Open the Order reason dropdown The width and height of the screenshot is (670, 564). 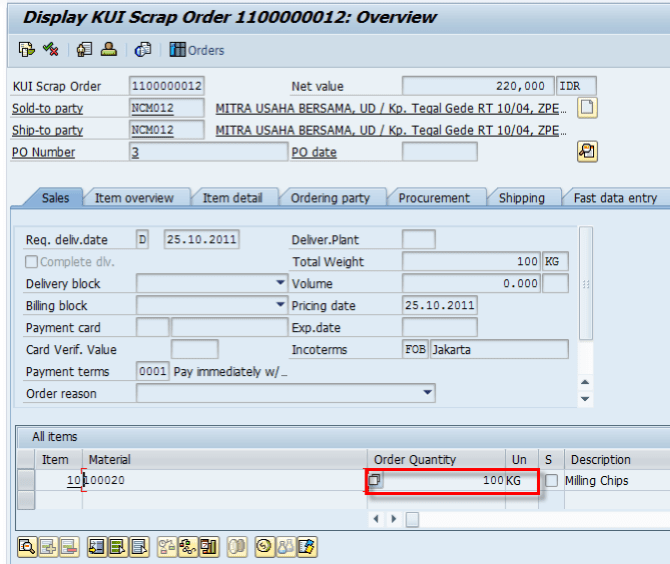click(x=428, y=393)
